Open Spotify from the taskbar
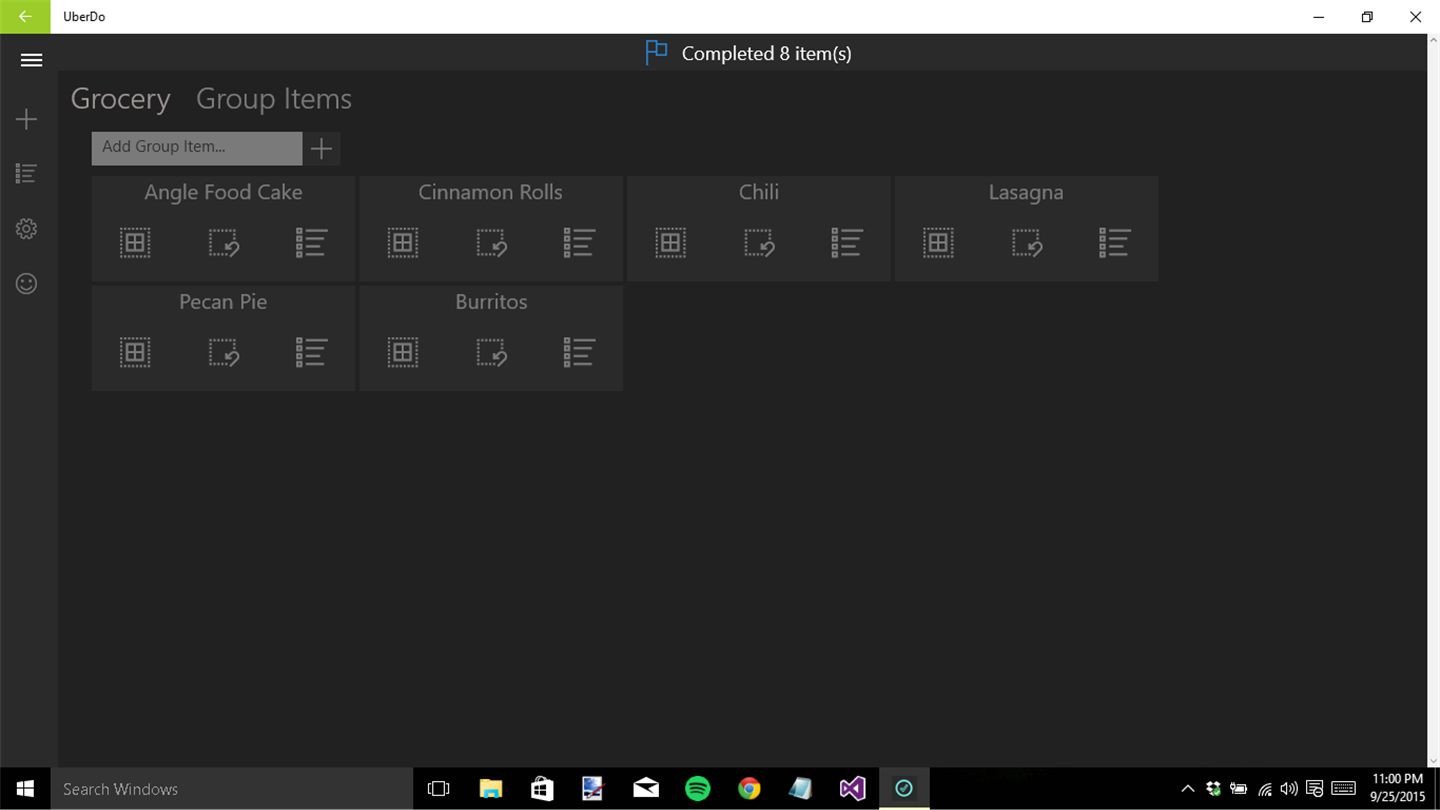Image resolution: width=1440 pixels, height=810 pixels. click(698, 789)
